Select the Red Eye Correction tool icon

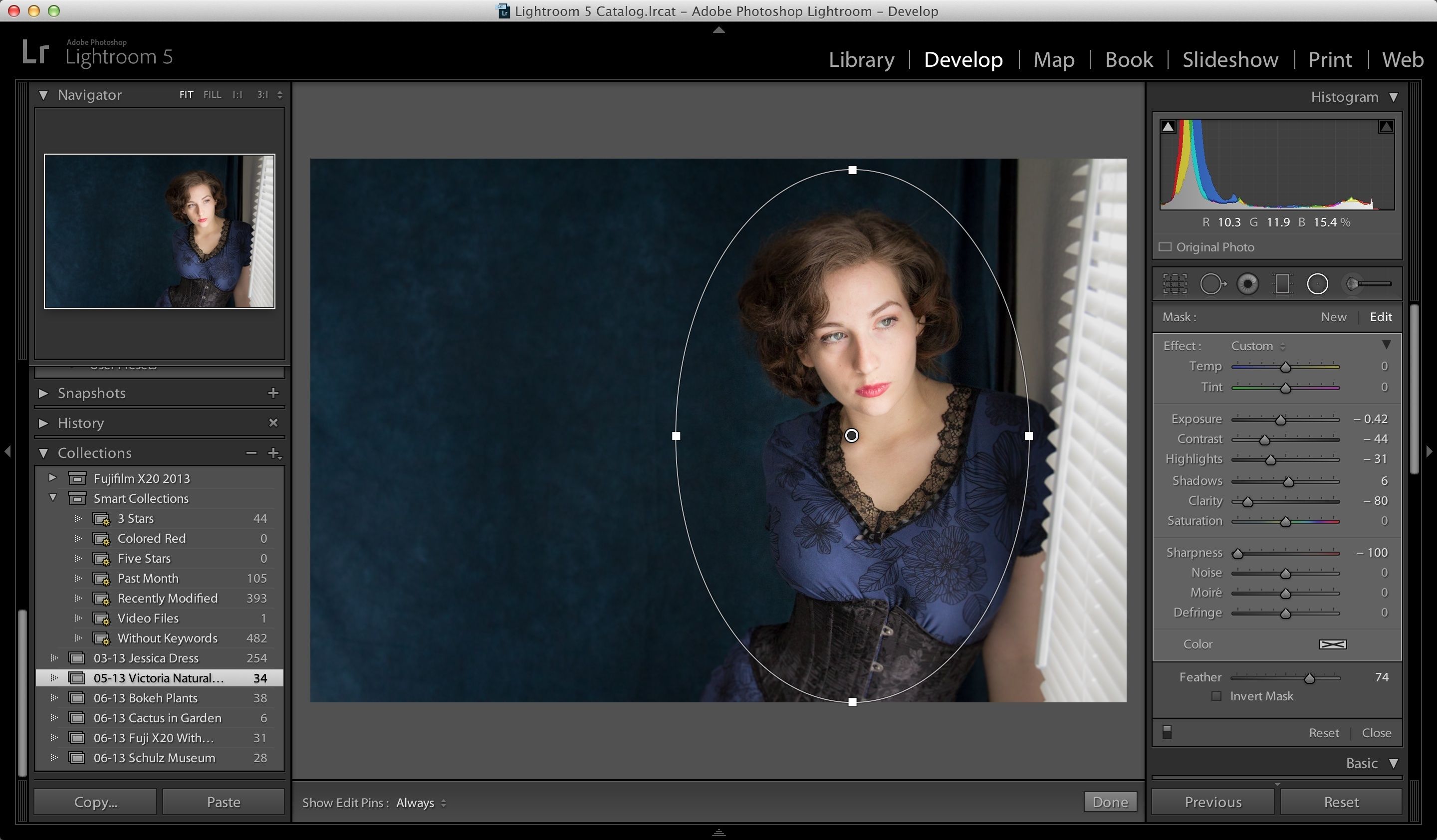pos(1249,283)
